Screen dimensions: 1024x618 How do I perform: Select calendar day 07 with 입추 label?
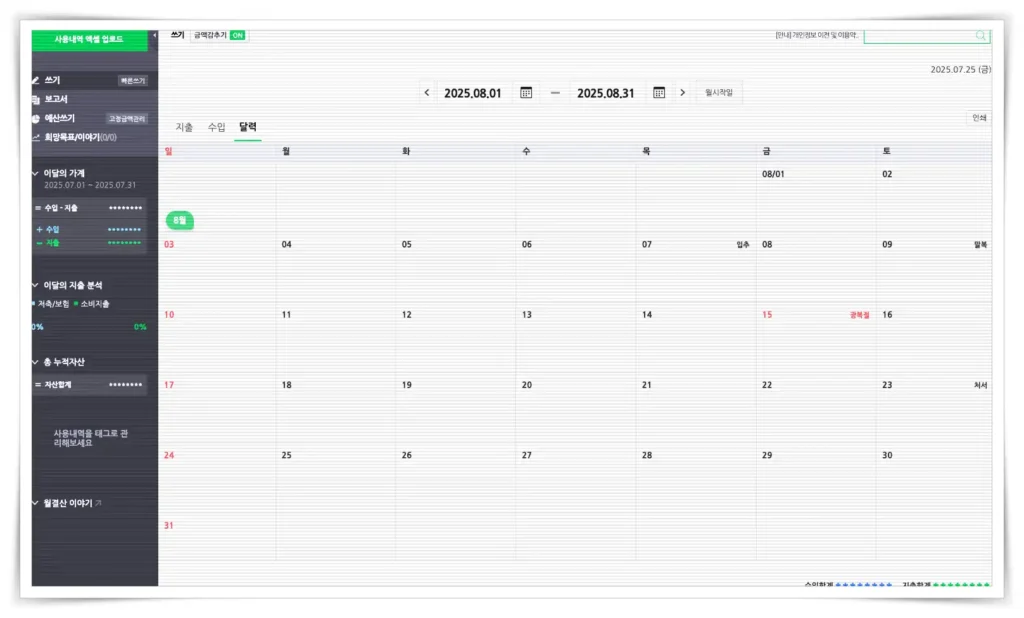tap(696, 268)
